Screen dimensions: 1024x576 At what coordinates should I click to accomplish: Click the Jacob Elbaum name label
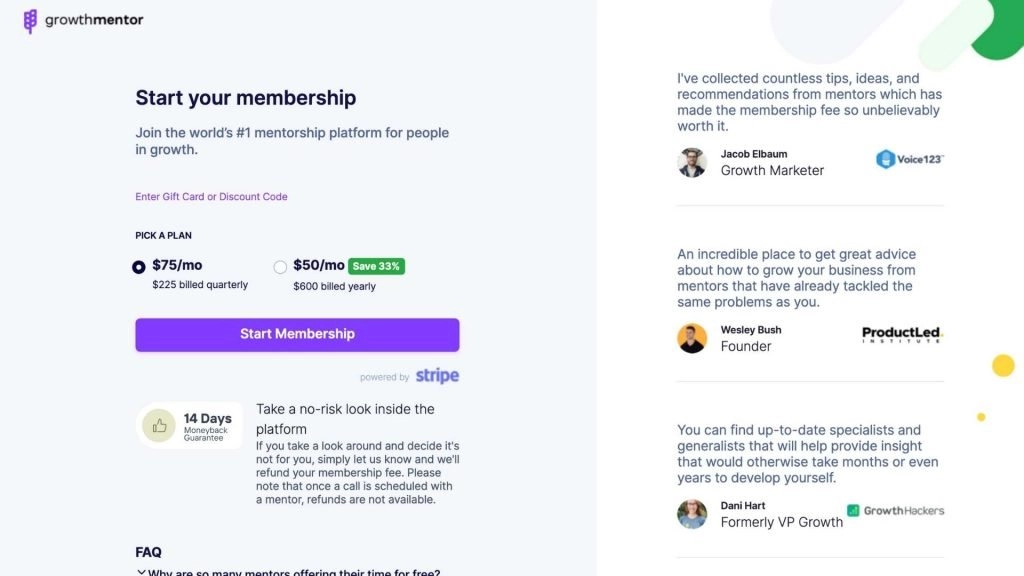tap(753, 154)
